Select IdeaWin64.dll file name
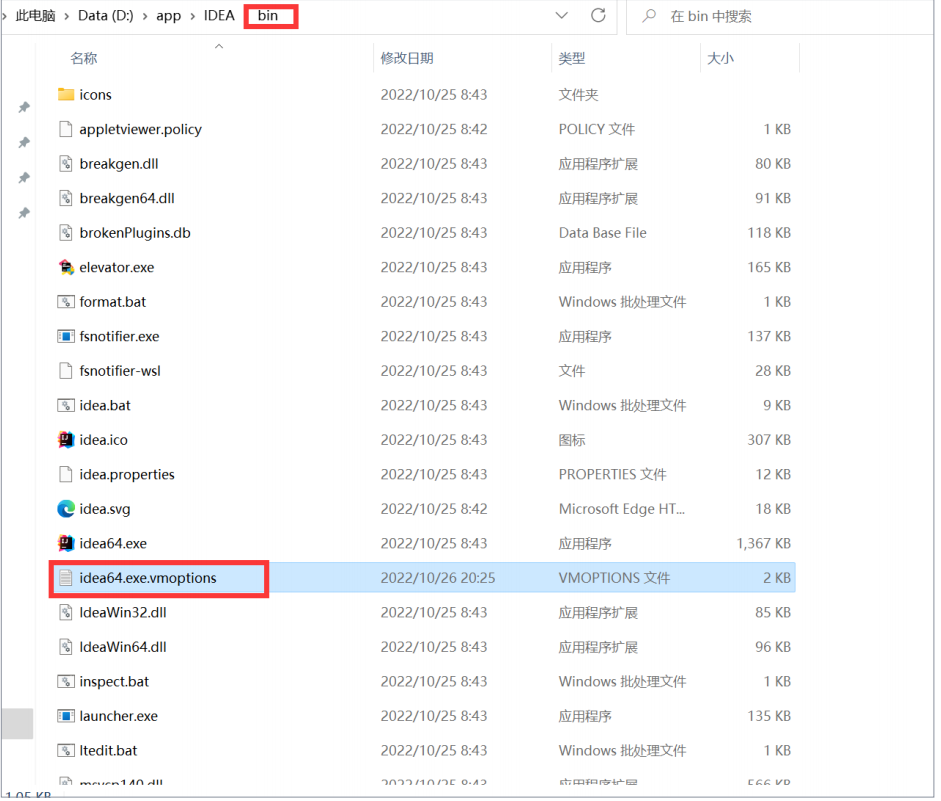 point(123,647)
